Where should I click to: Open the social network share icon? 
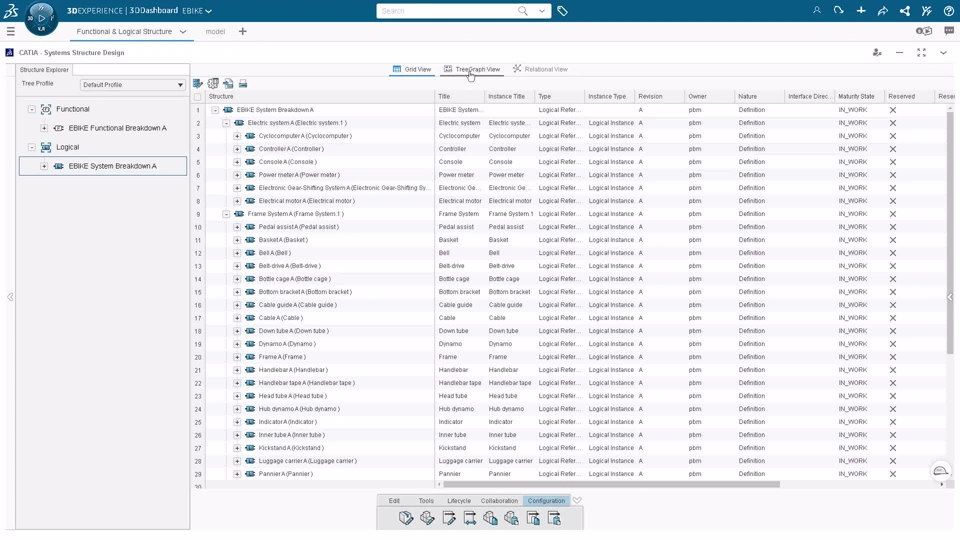[904, 10]
